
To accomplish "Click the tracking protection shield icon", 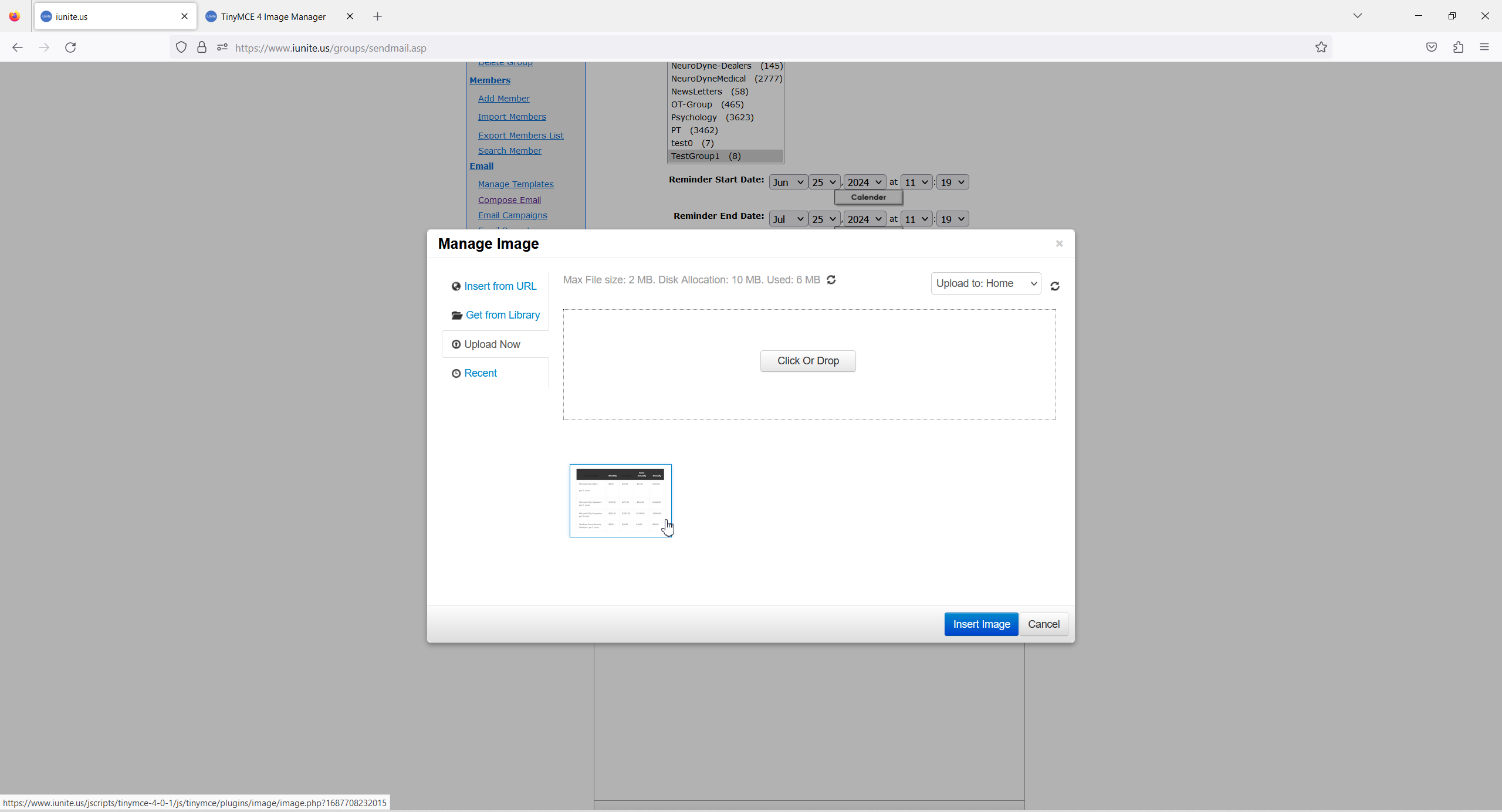I will pos(181,48).
